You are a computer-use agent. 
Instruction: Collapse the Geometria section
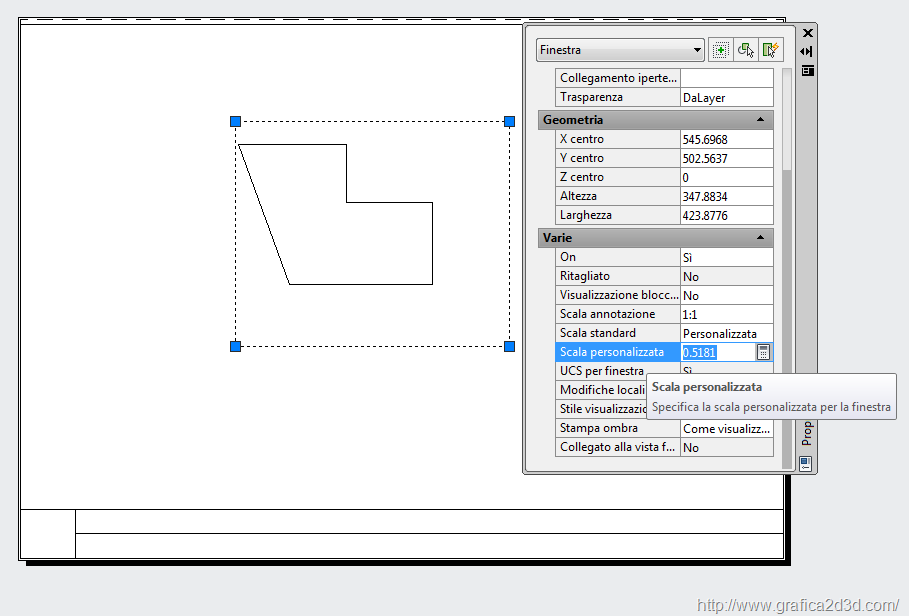pyautogui.click(x=760, y=120)
